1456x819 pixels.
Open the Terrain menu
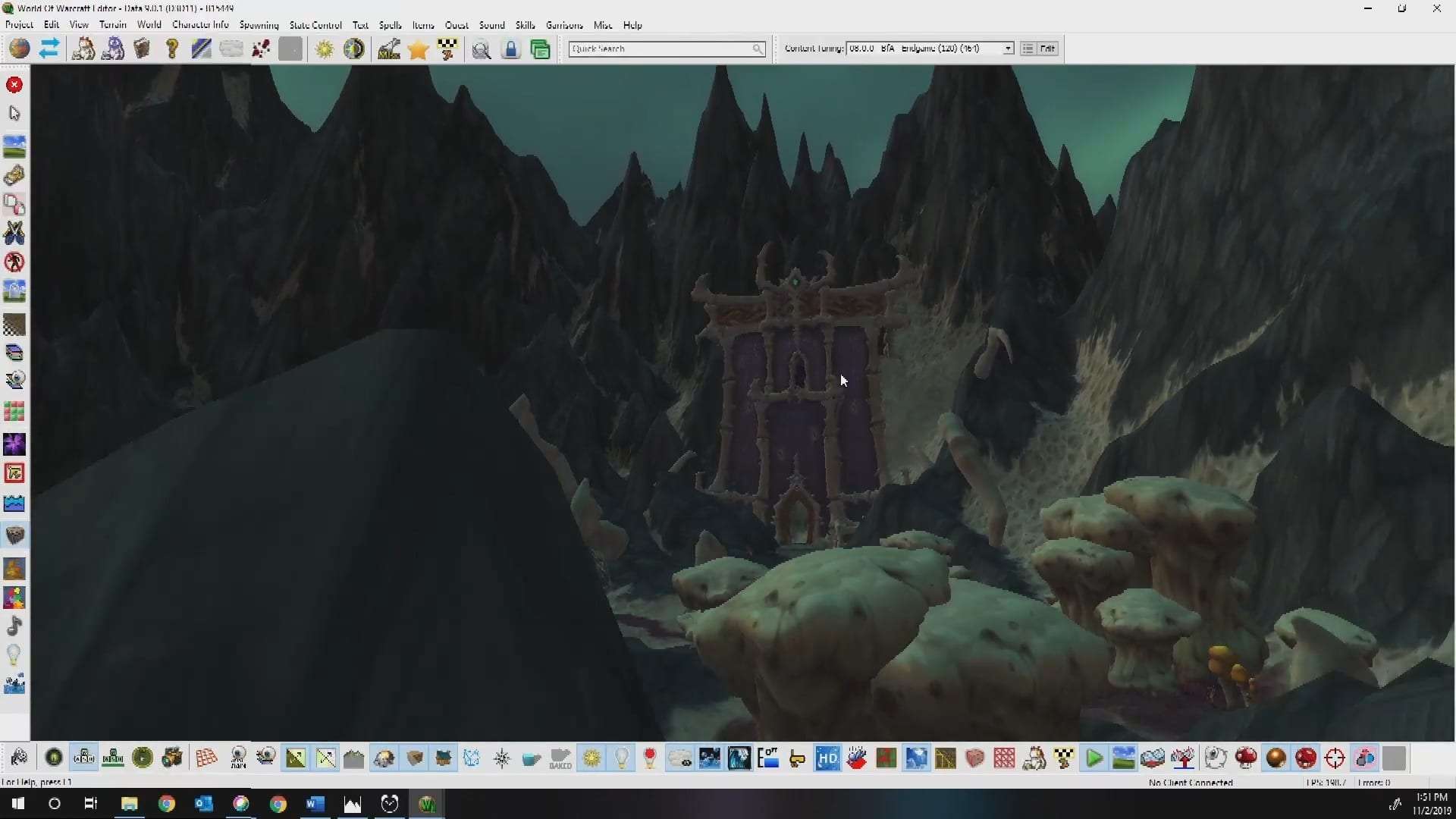[112, 25]
